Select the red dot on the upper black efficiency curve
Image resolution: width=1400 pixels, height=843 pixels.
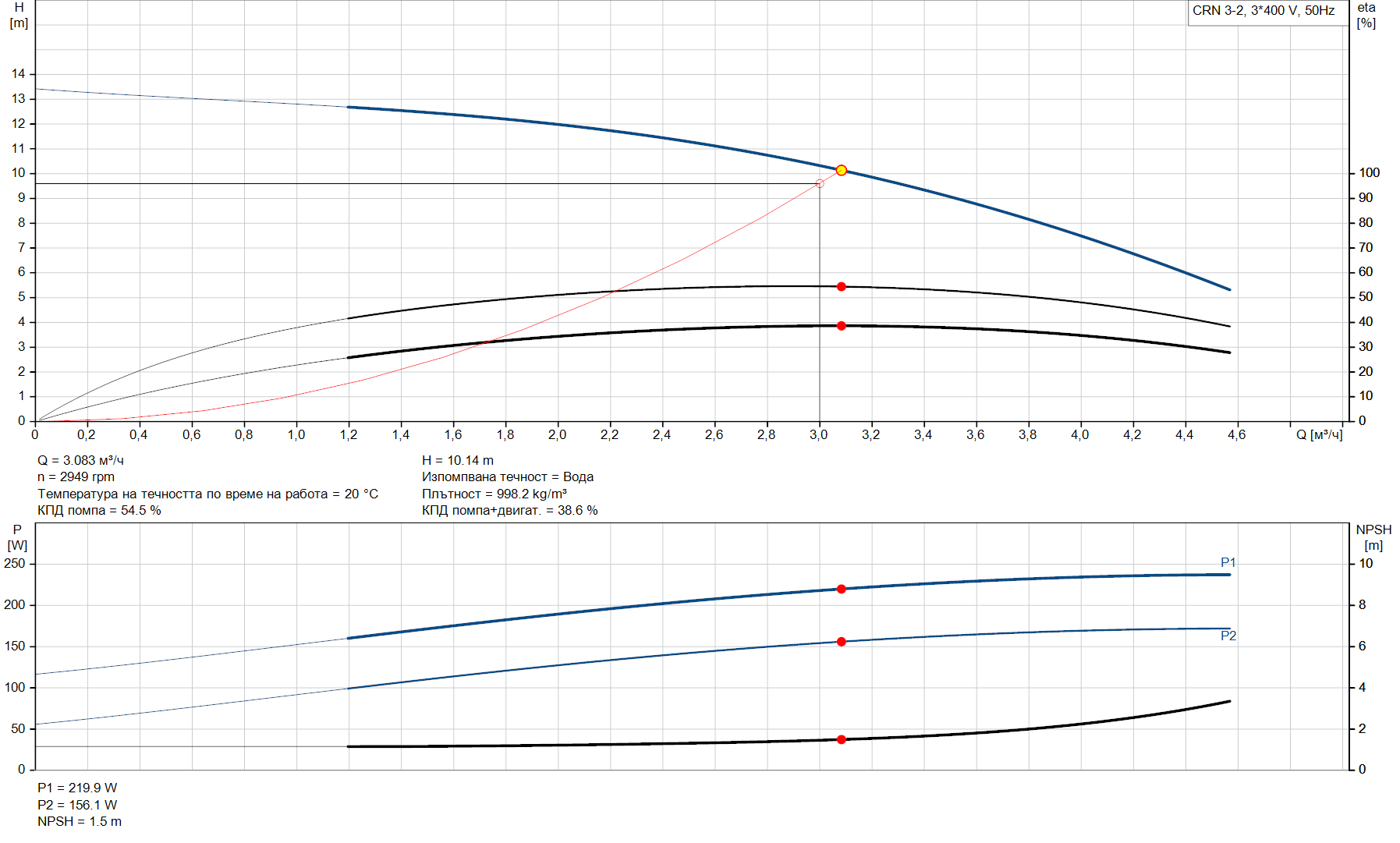pyautogui.click(x=841, y=287)
